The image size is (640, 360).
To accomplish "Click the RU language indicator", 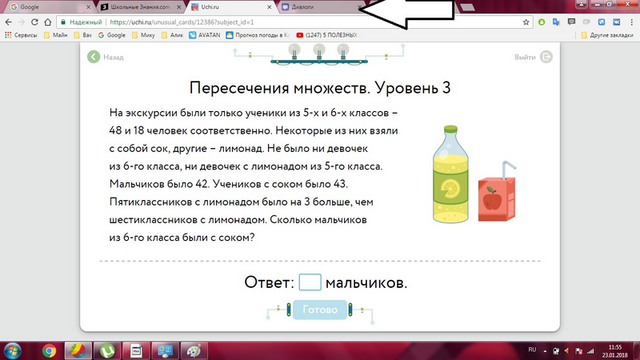I will tap(532, 350).
